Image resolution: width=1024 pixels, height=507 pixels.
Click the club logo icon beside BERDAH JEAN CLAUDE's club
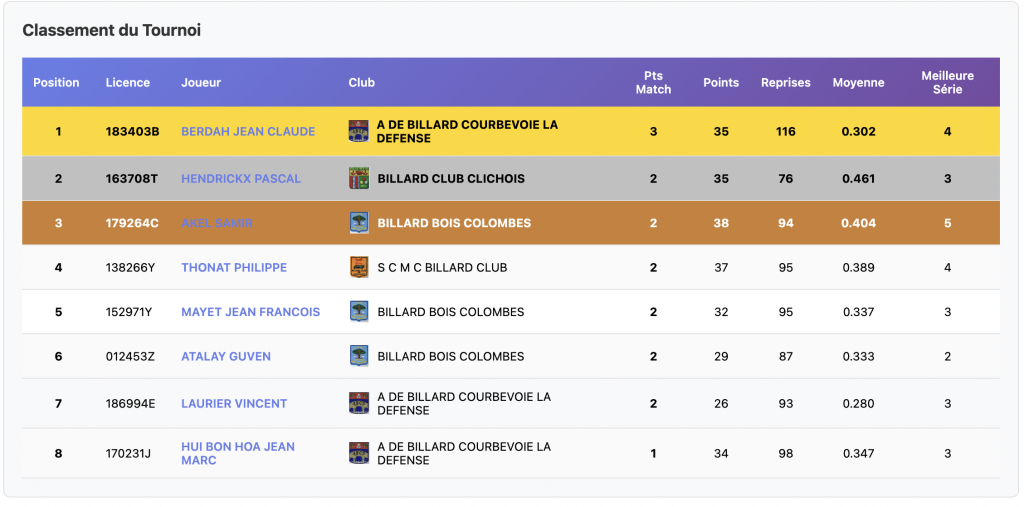[x=358, y=131]
